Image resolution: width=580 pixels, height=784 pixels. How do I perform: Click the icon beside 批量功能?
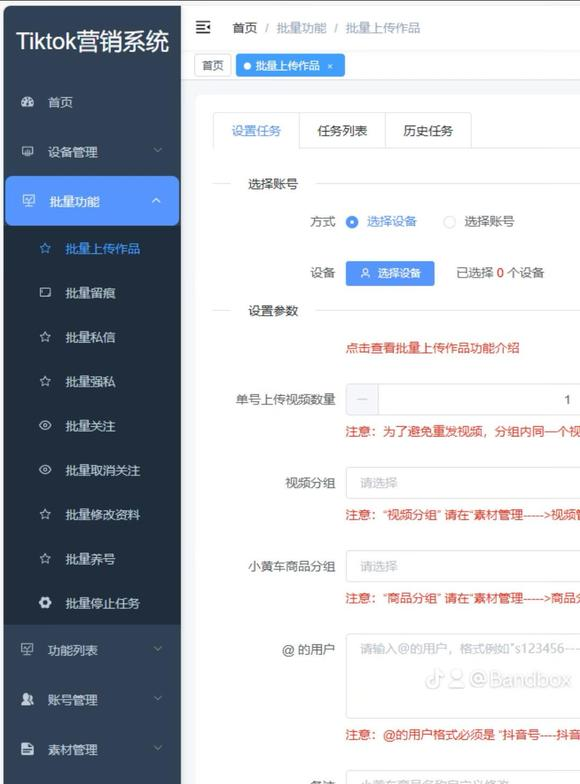point(28,201)
